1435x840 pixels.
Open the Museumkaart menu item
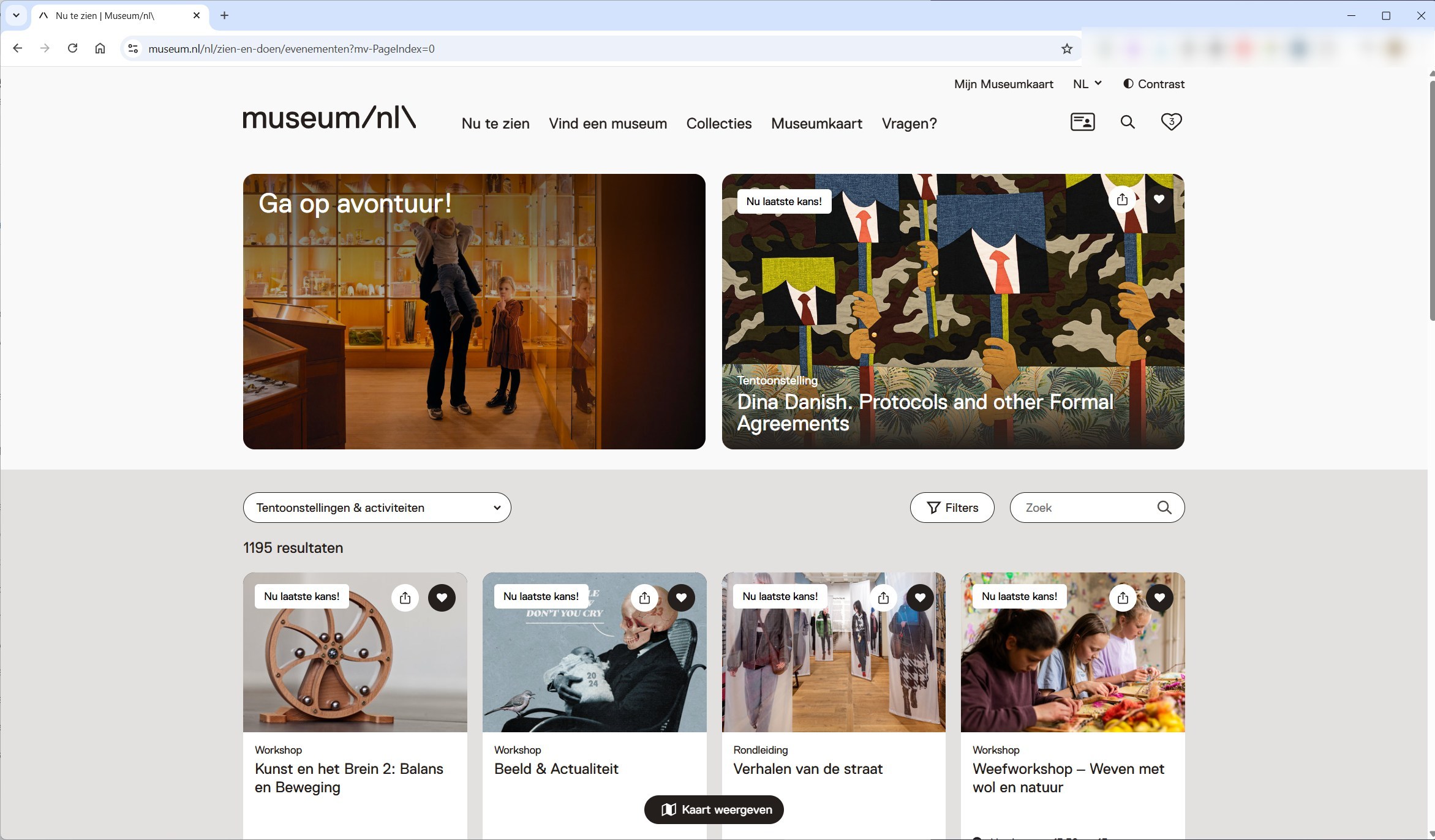pos(816,124)
